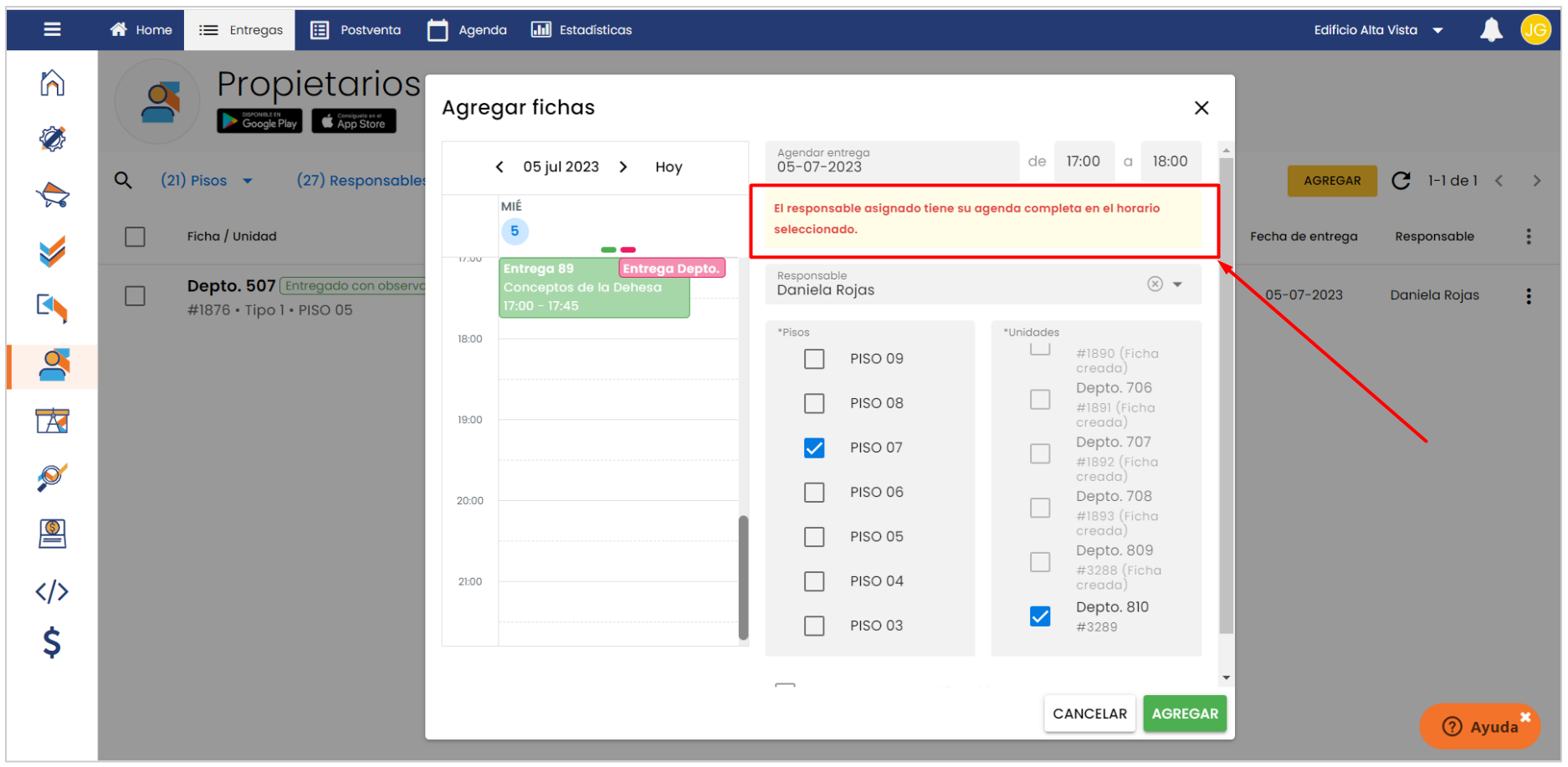Click the calendar vertical scrollbar
This screenshot has height=767, width=1568.
(743, 577)
